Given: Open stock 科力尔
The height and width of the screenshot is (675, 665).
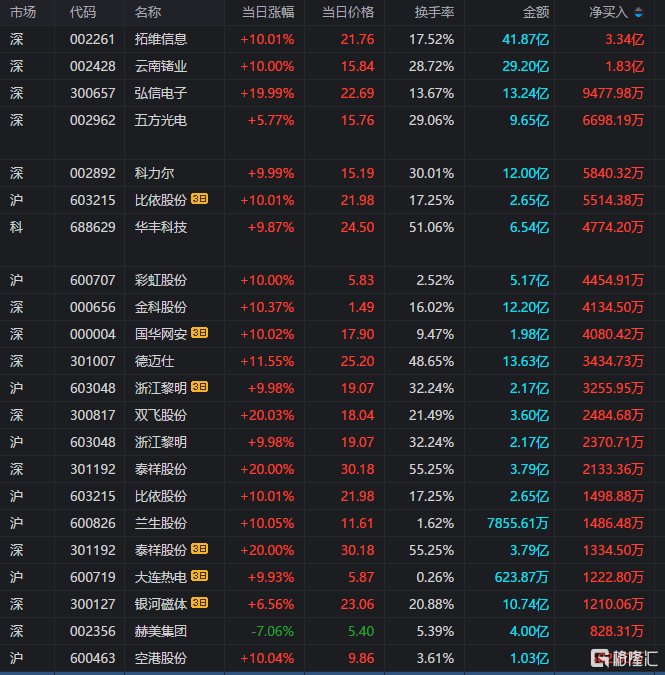Looking at the screenshot, I should (154, 173).
